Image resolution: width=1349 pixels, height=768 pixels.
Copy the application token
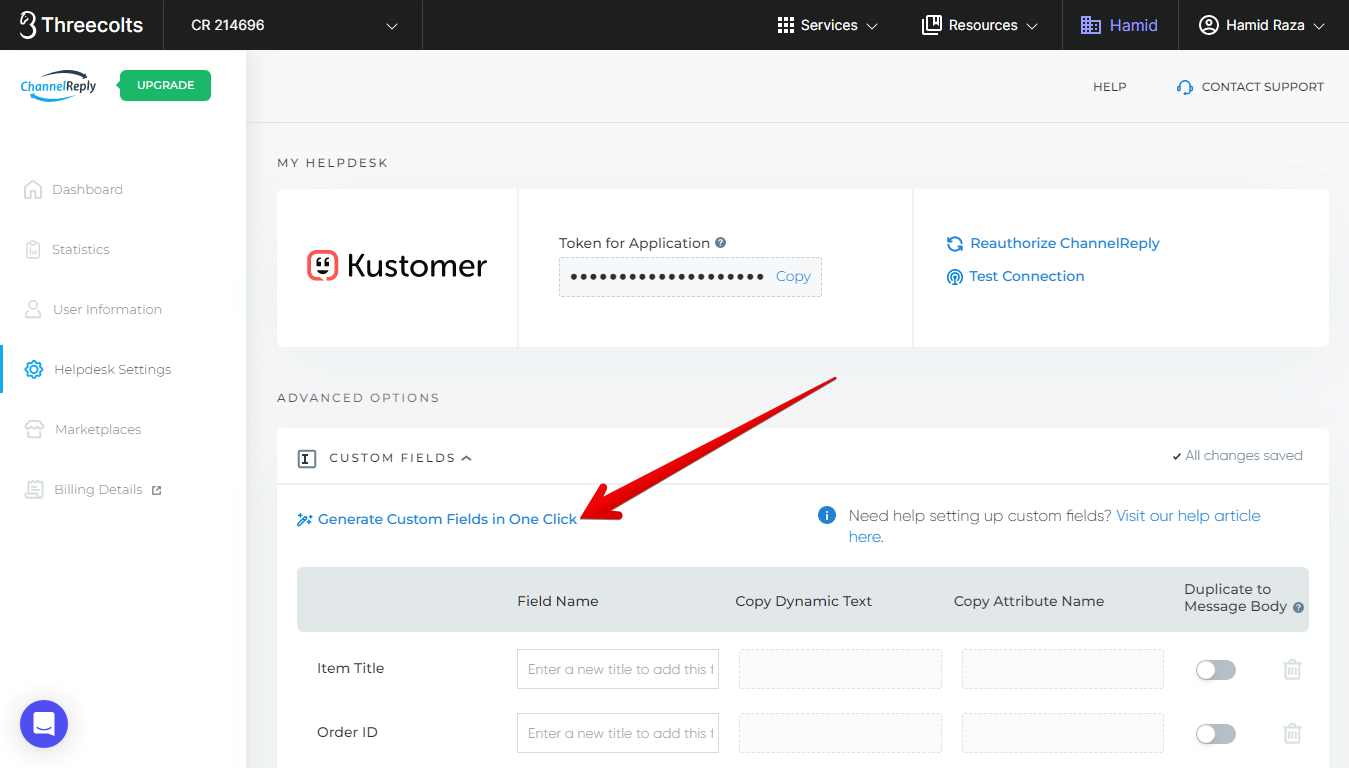coord(793,276)
